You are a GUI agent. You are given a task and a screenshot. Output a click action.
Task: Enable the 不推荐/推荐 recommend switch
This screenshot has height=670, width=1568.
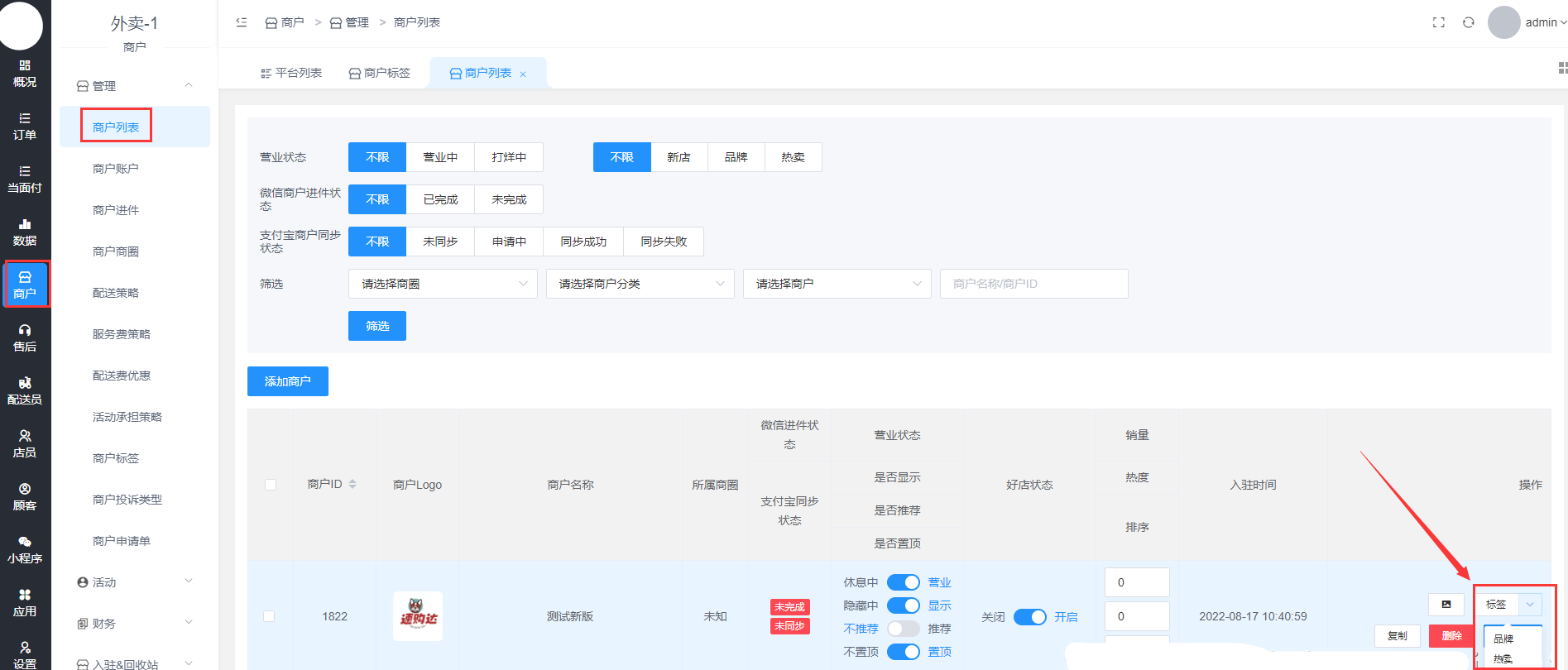tap(903, 629)
